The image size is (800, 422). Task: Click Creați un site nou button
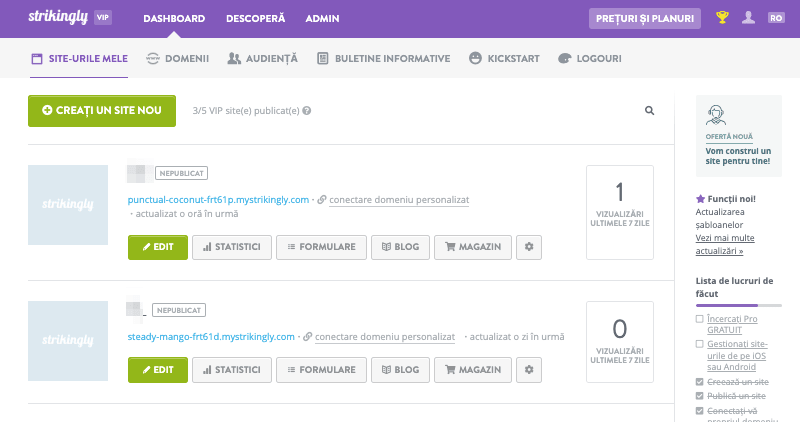[102, 111]
